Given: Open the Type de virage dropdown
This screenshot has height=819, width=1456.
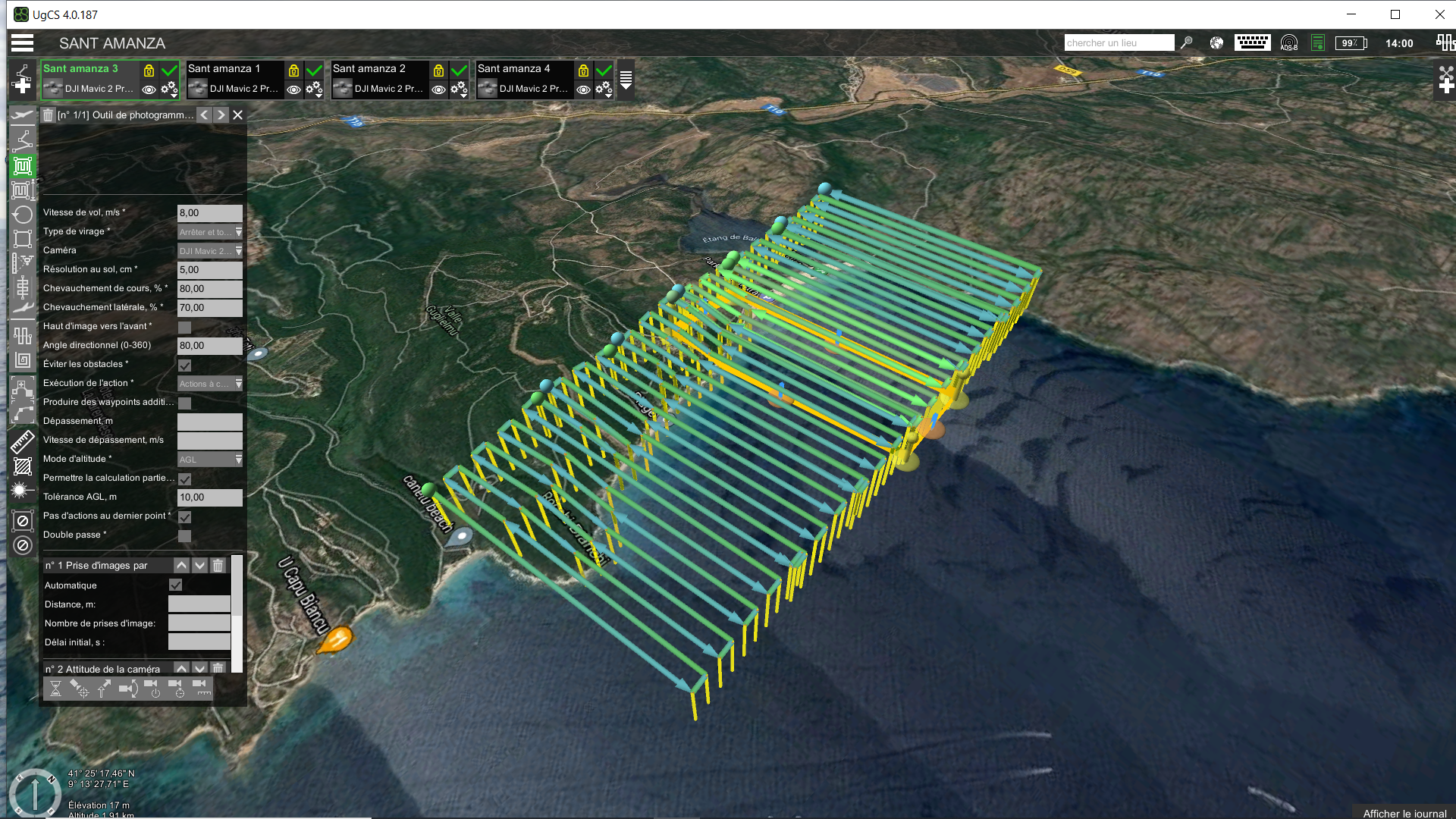Looking at the screenshot, I should pyautogui.click(x=210, y=232).
